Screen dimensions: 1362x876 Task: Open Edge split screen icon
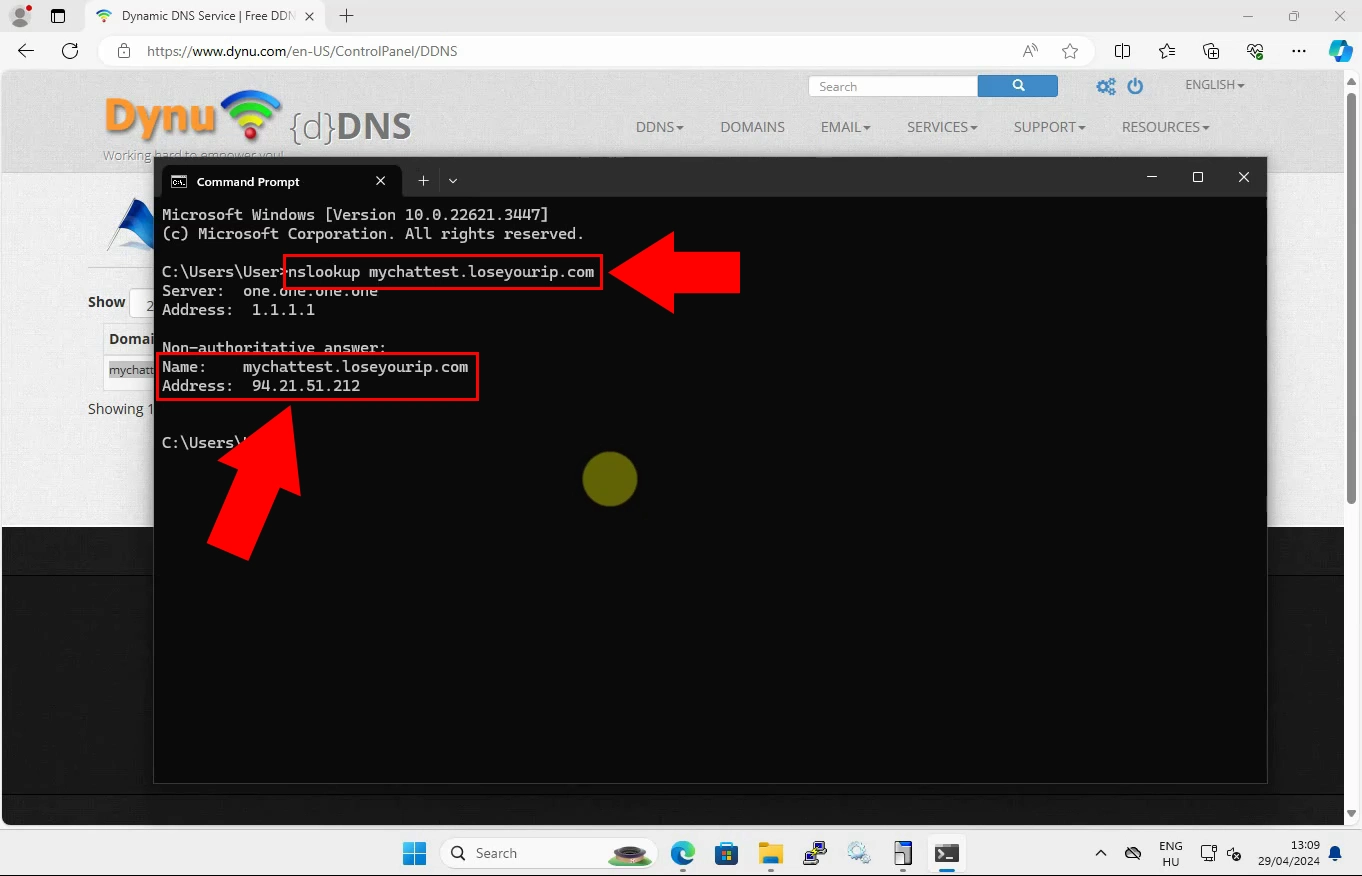coord(1123,51)
